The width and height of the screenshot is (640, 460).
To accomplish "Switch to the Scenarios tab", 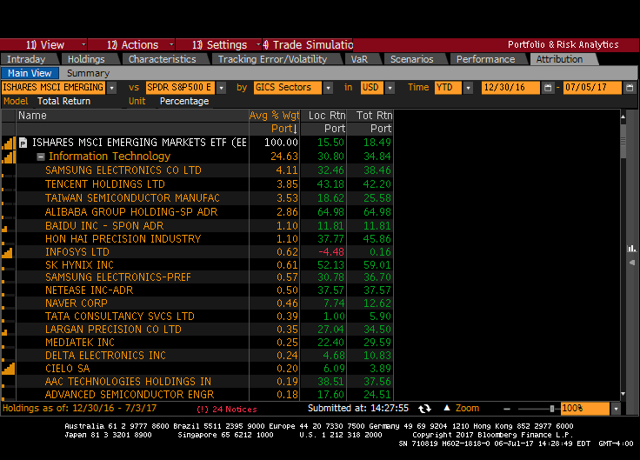I will tap(411, 59).
